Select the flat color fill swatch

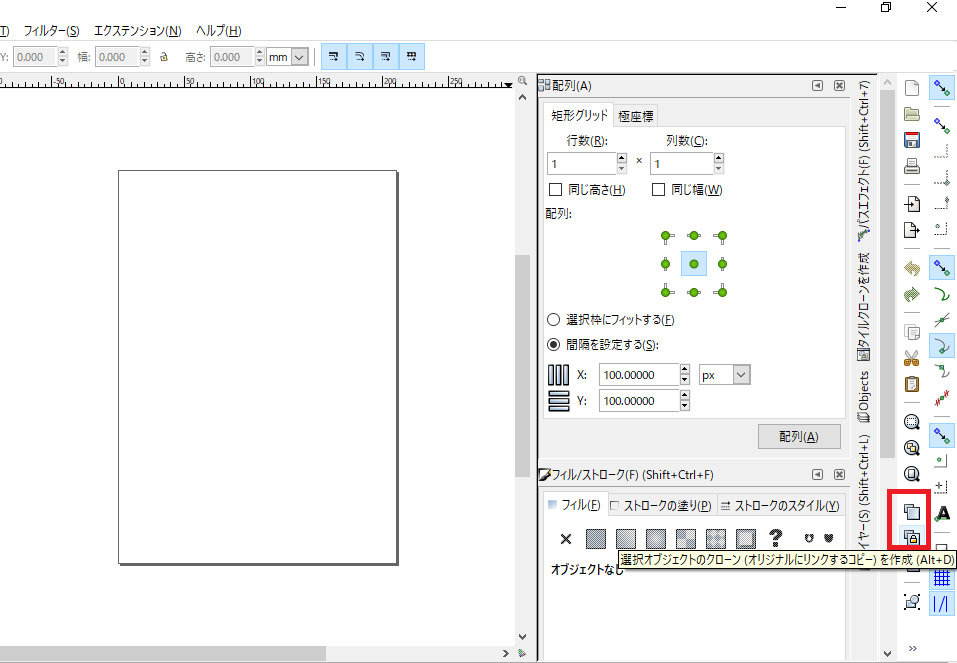[596, 538]
